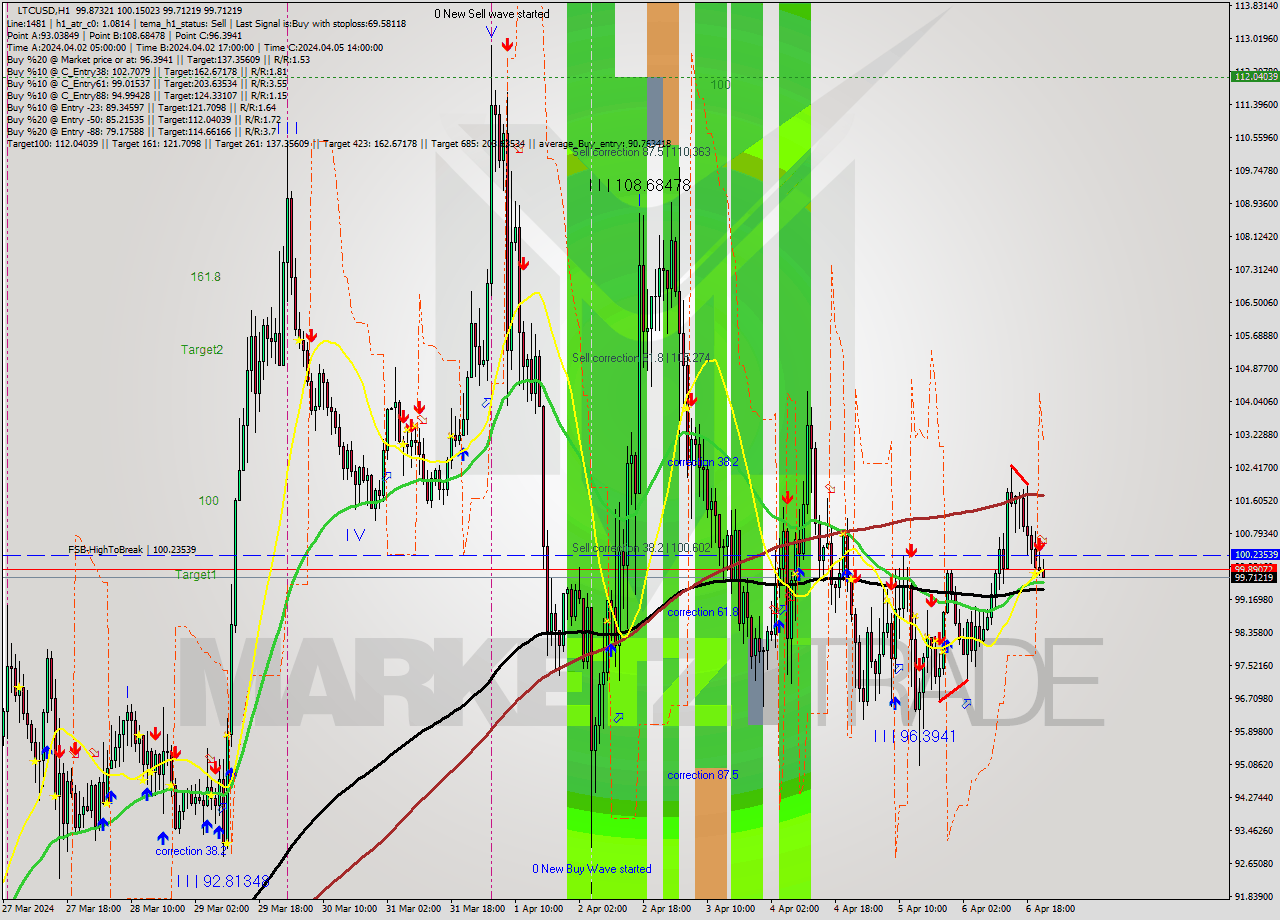Click the blue 'correction 87.5' label
This screenshot has width=1280, height=920.
(x=705, y=775)
